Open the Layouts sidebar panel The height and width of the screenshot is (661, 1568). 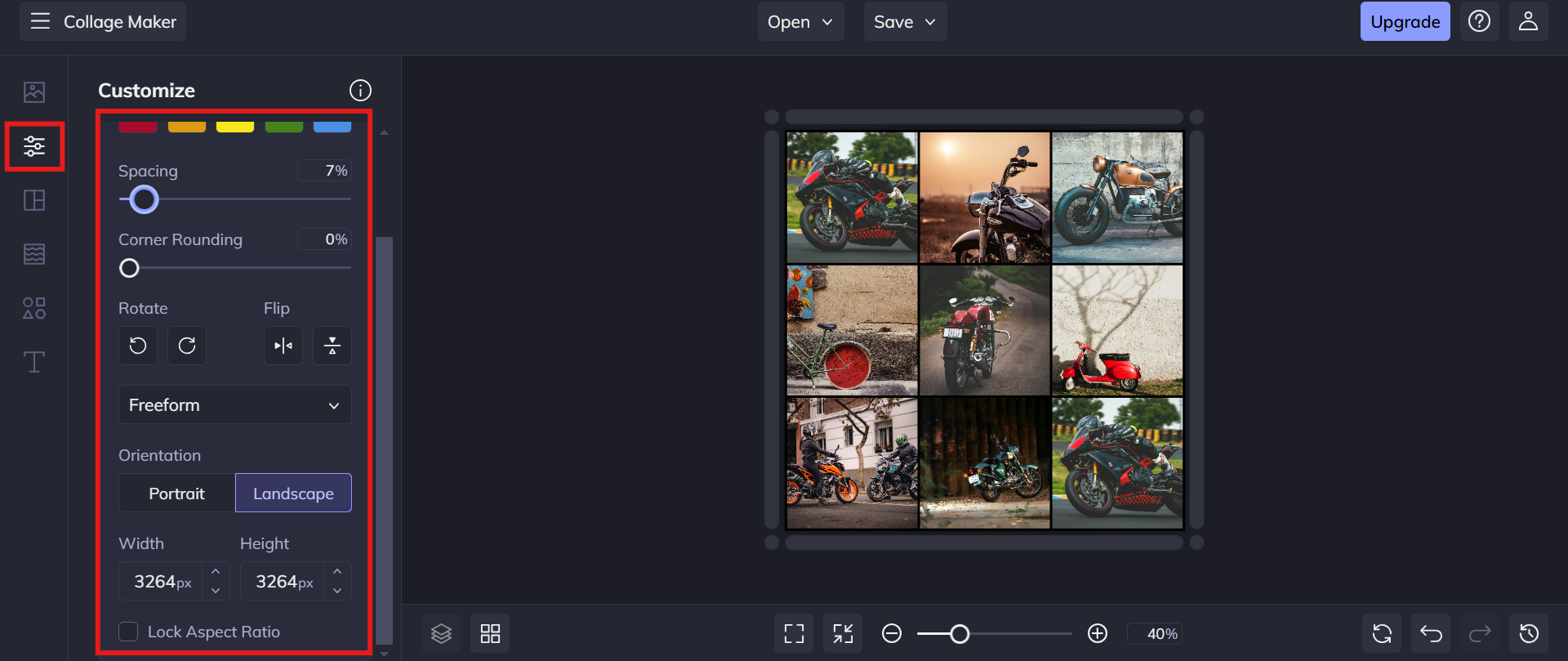tap(34, 200)
